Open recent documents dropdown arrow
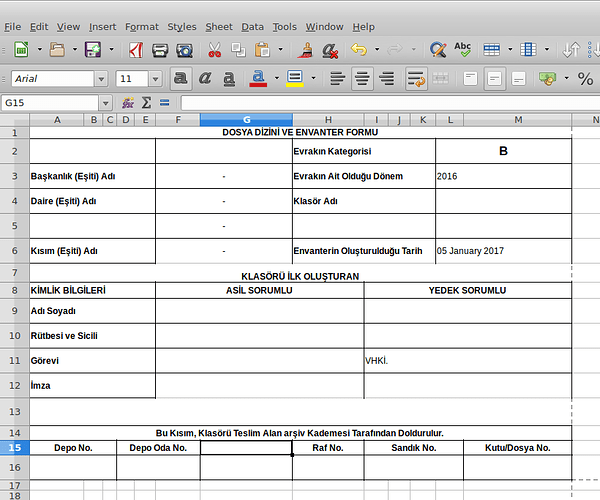The height and width of the screenshot is (500, 600). pos(75,50)
